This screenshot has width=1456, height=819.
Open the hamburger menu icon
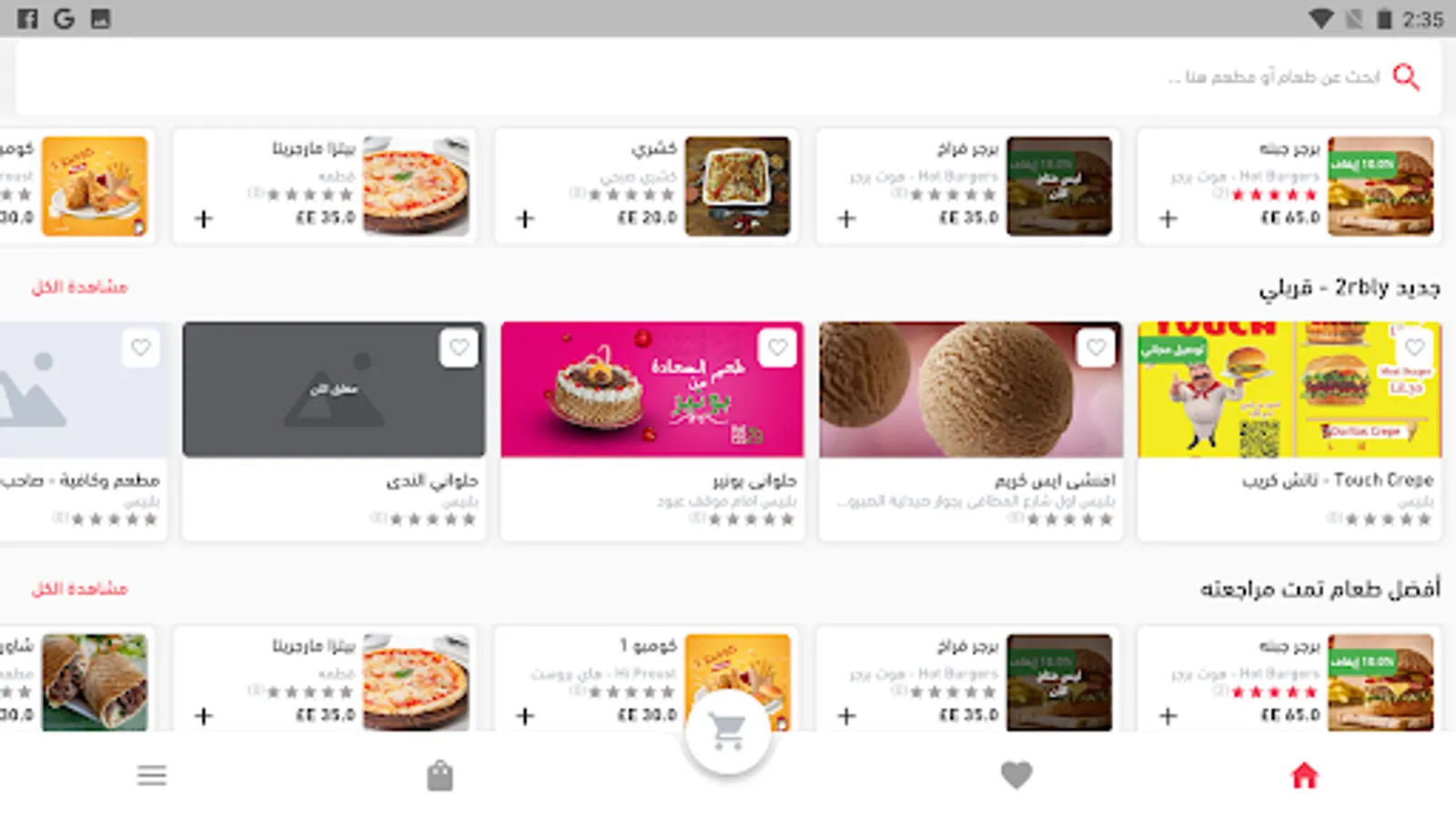pos(152,775)
